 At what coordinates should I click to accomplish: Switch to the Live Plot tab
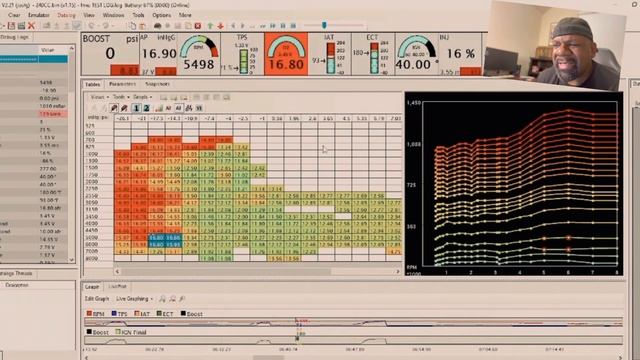pos(117,287)
